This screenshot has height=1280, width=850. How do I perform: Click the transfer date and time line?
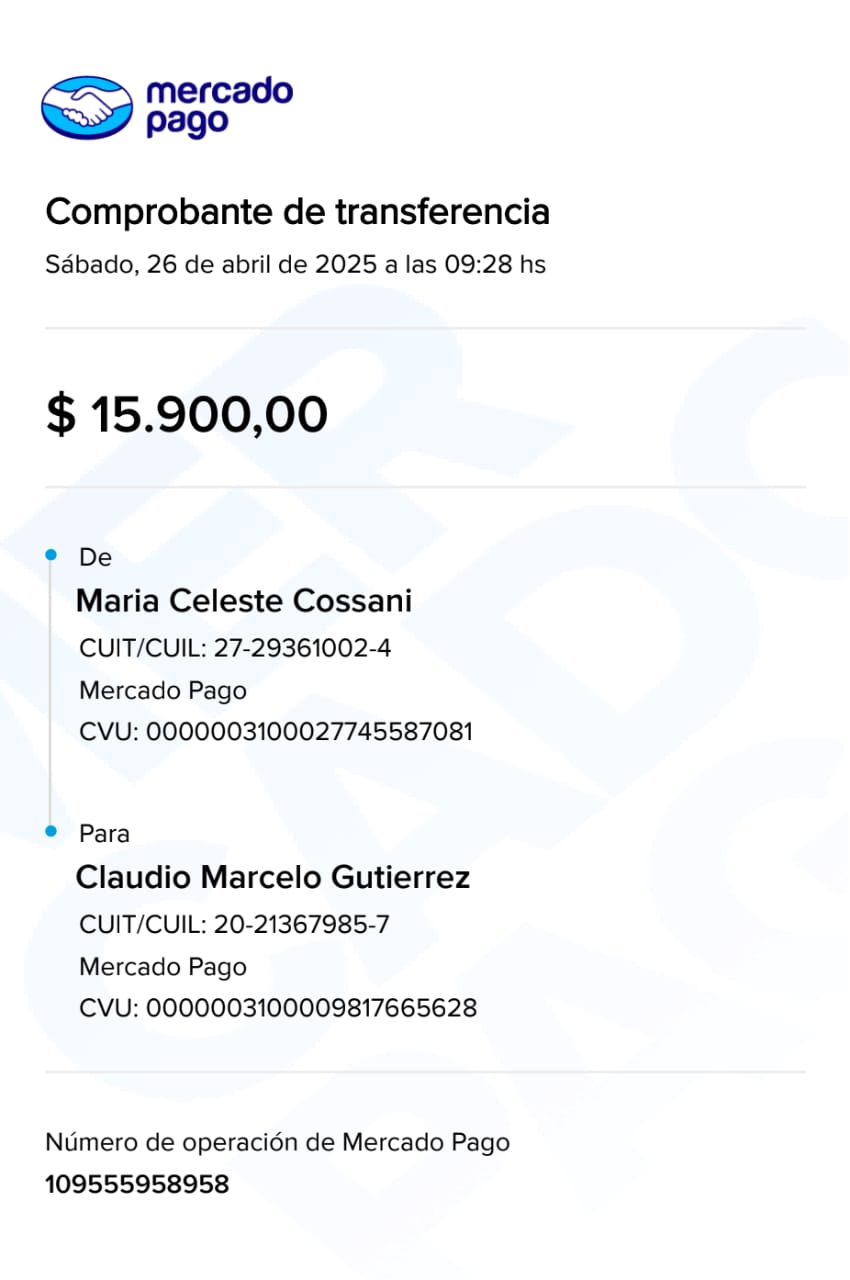click(x=295, y=265)
